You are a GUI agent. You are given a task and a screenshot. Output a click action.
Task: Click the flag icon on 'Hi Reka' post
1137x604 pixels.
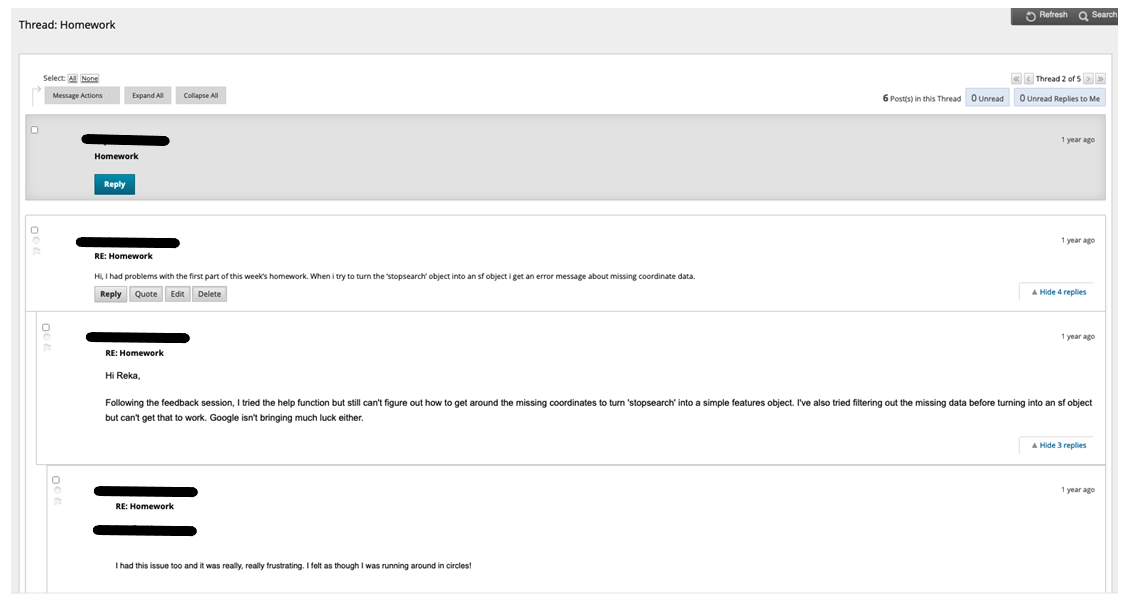[x=47, y=347]
